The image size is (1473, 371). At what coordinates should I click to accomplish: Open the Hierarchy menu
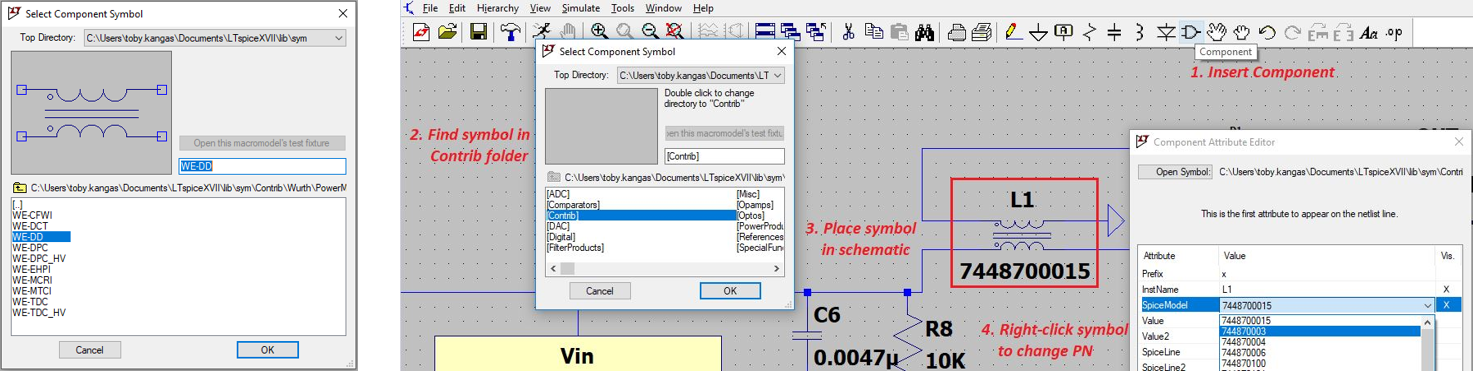[x=497, y=8]
